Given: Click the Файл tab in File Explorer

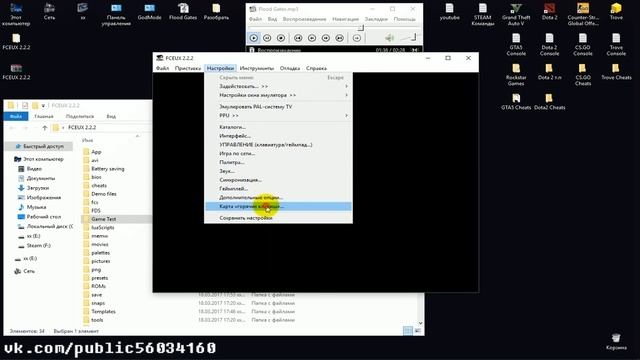Looking at the screenshot, I should (x=16, y=116).
